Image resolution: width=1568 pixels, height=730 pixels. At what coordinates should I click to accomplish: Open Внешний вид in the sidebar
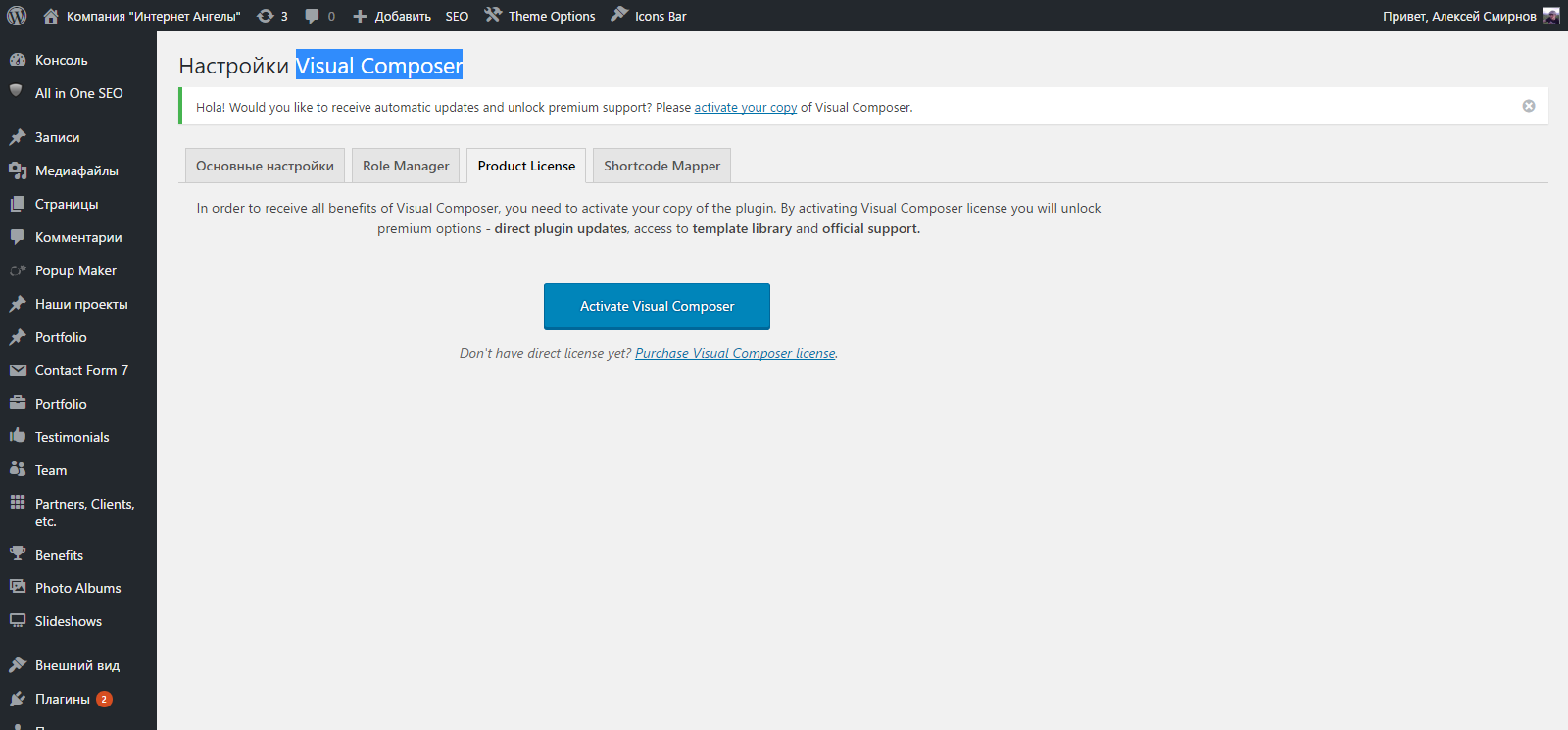[x=78, y=665]
